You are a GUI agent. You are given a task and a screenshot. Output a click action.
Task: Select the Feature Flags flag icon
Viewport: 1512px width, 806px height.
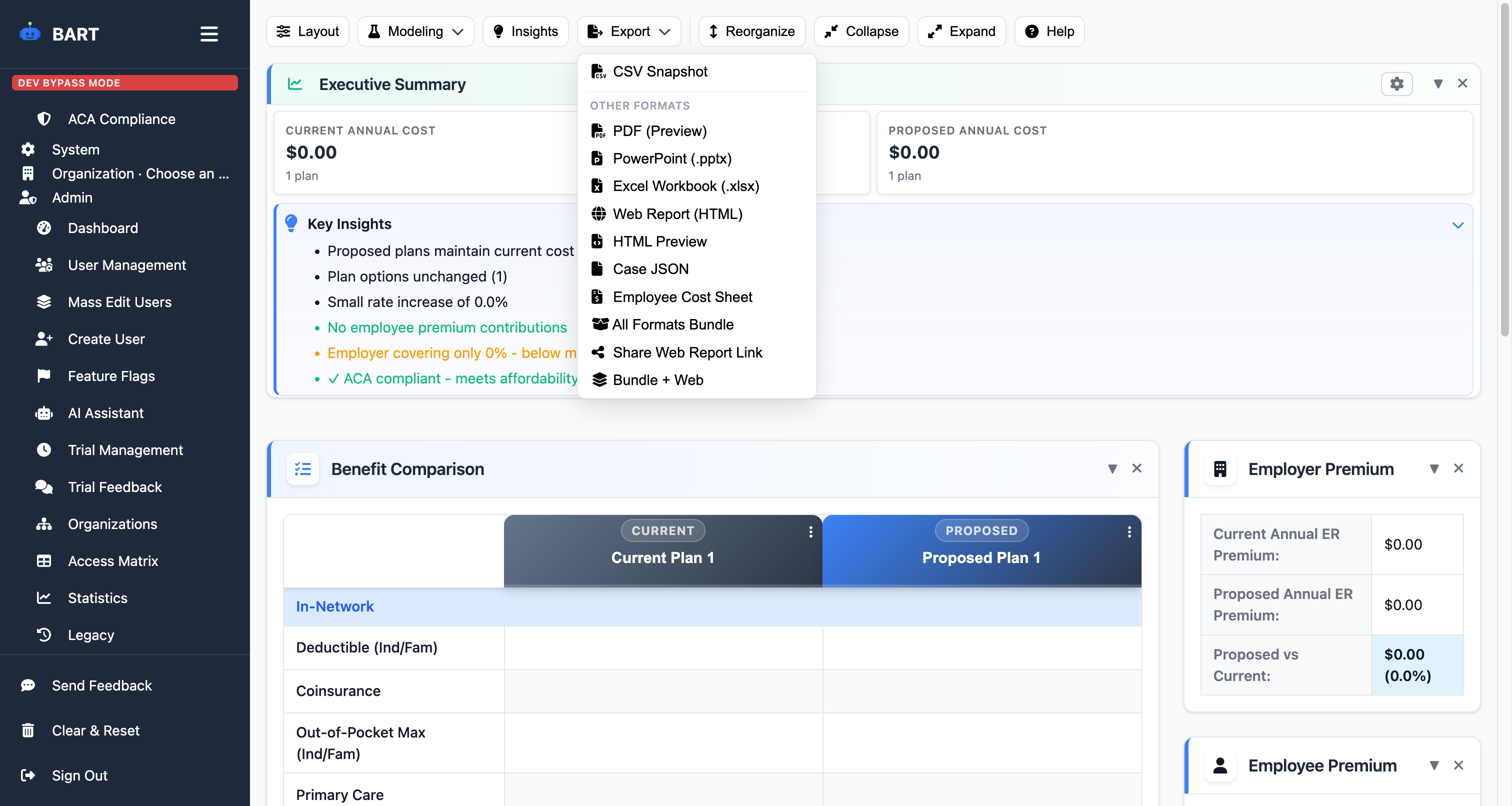click(44, 375)
